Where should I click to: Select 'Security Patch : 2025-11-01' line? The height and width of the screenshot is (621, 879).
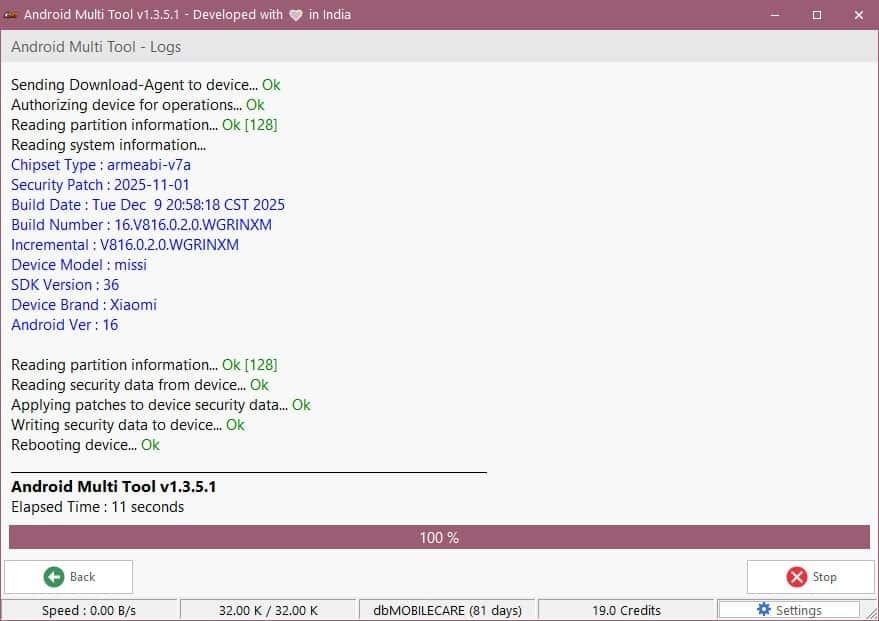click(100, 185)
